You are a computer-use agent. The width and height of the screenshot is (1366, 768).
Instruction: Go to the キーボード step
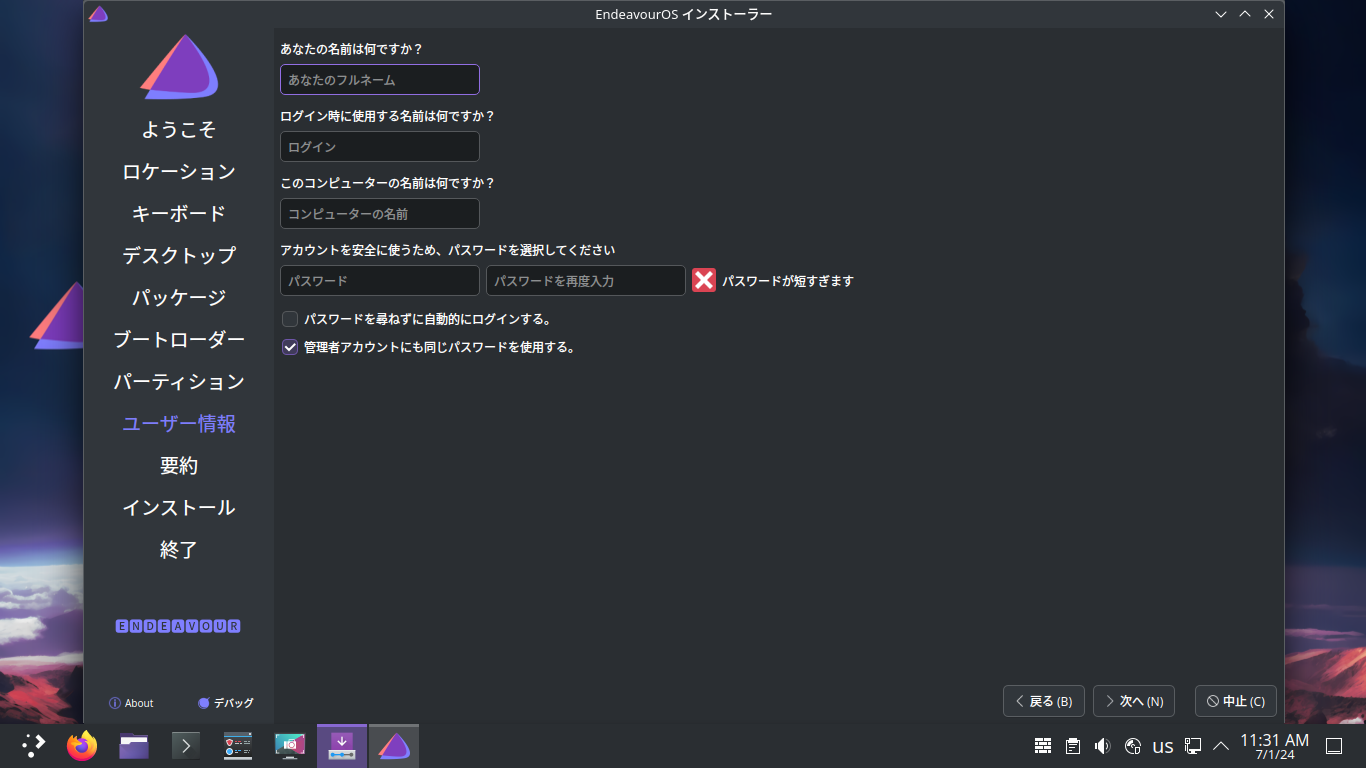pos(179,214)
